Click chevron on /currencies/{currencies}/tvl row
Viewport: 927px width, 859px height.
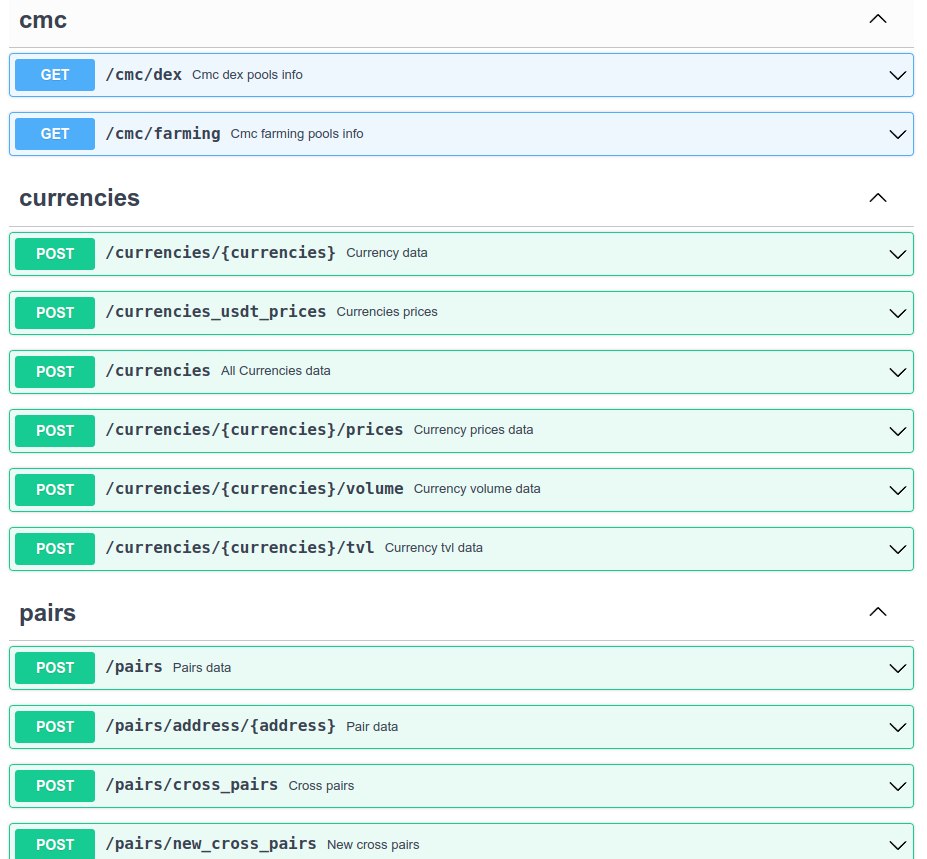tap(897, 549)
